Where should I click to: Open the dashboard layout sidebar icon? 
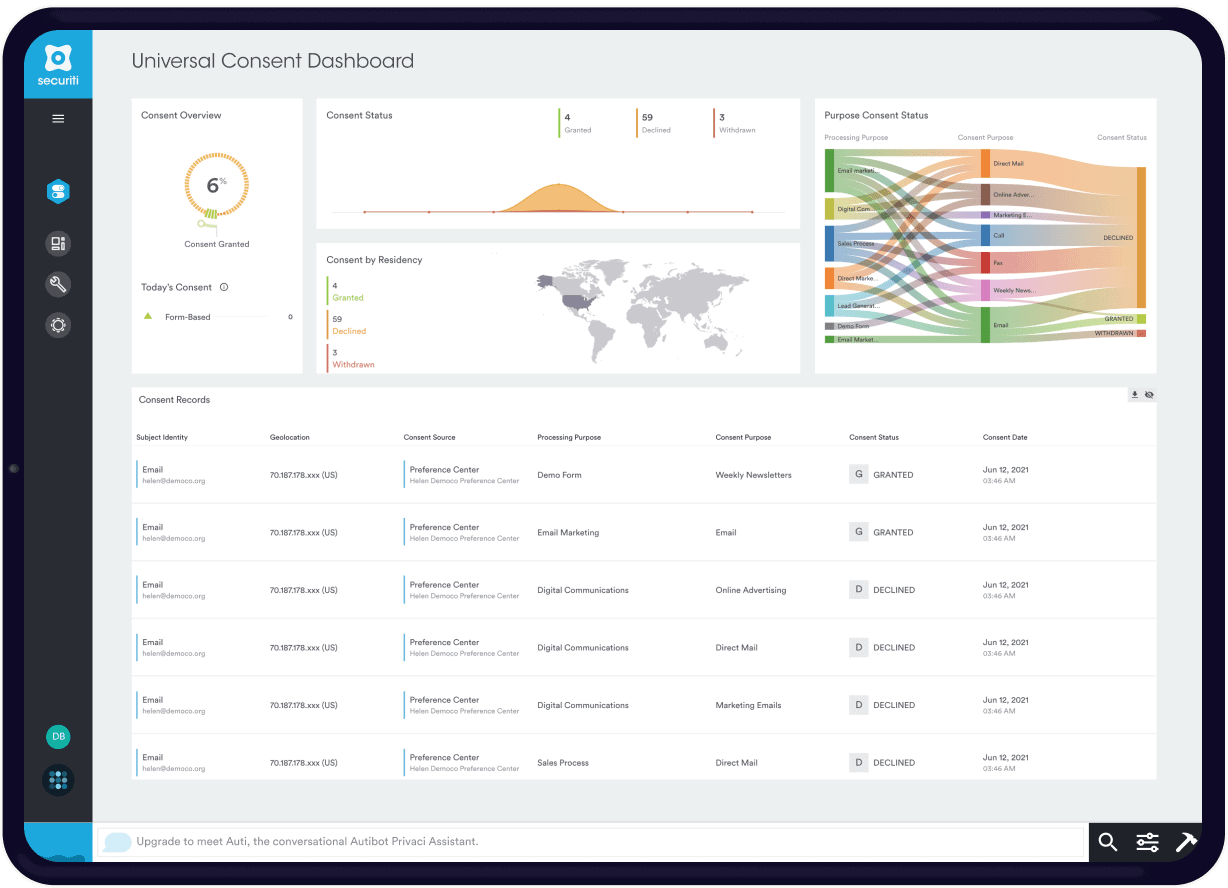pyautogui.click(x=58, y=243)
